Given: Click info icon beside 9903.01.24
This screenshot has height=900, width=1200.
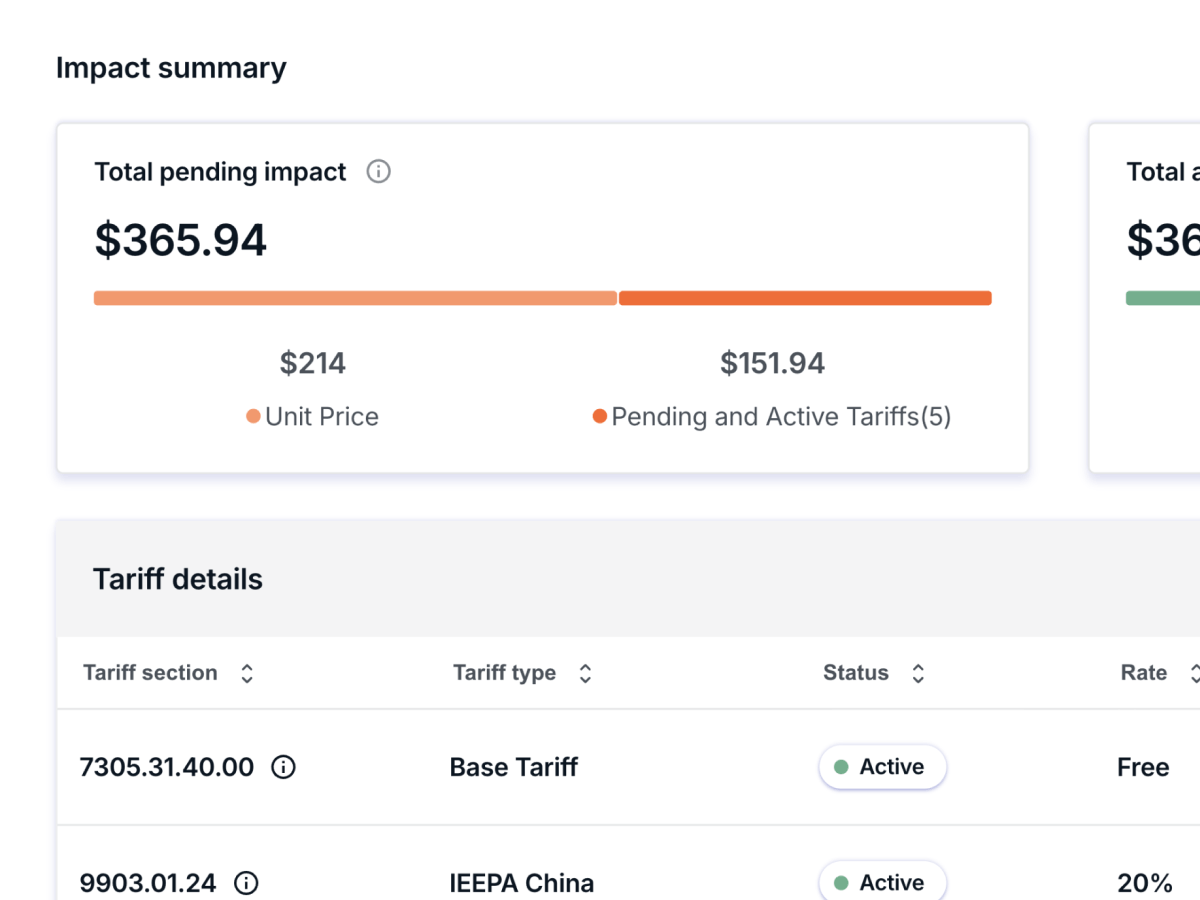Looking at the screenshot, I should click(x=246, y=883).
